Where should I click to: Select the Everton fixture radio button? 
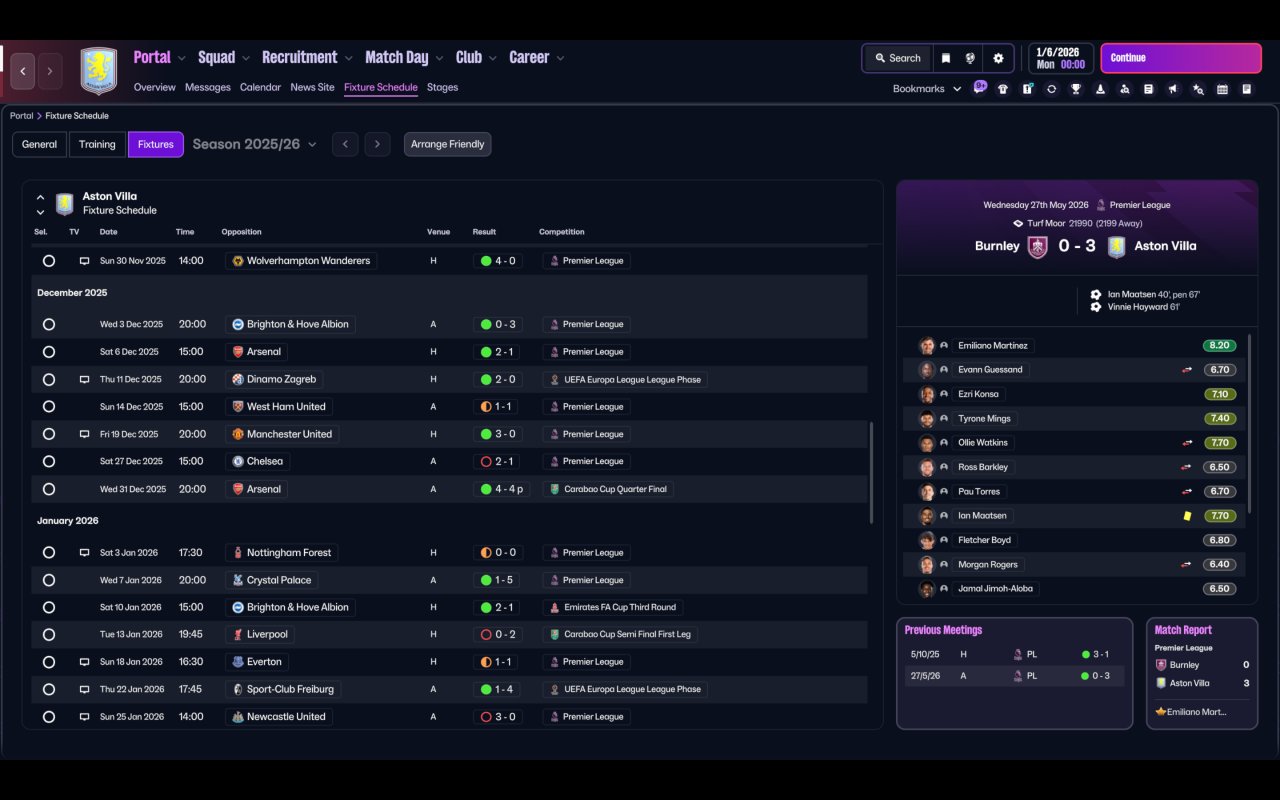pyautogui.click(x=49, y=662)
